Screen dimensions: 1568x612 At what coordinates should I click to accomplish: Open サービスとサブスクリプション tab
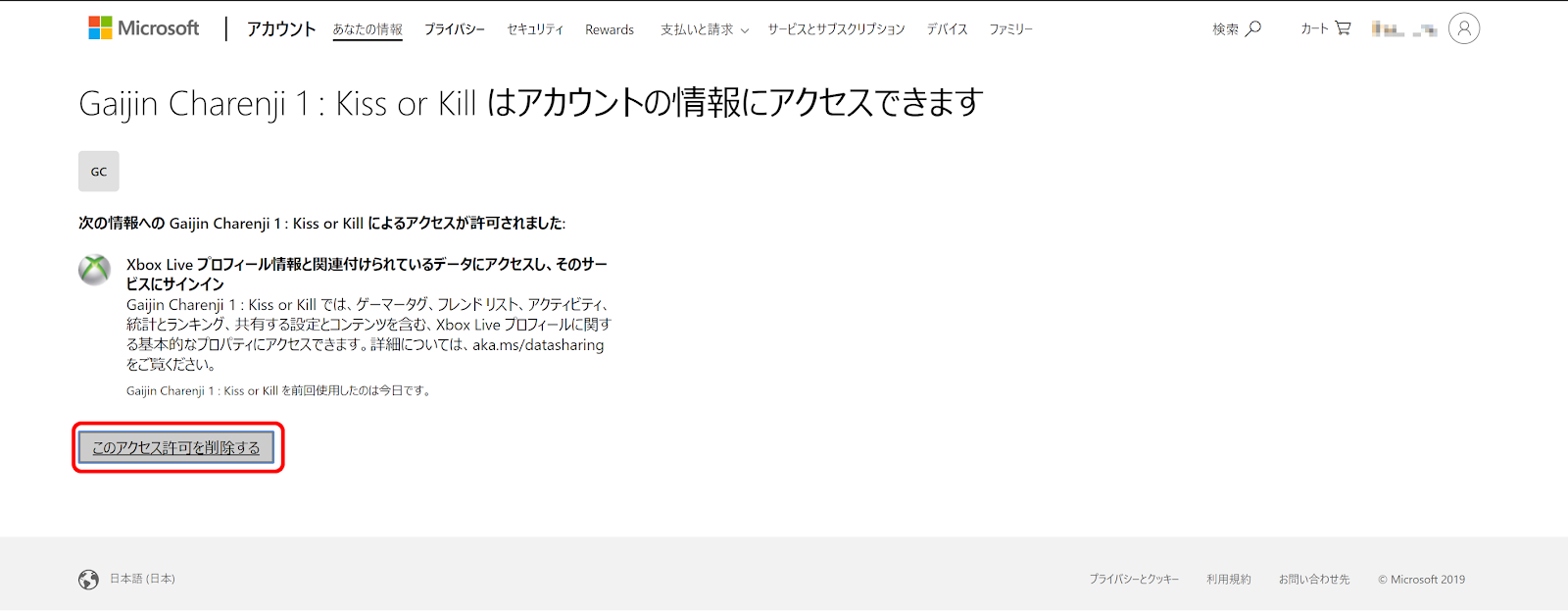click(836, 29)
